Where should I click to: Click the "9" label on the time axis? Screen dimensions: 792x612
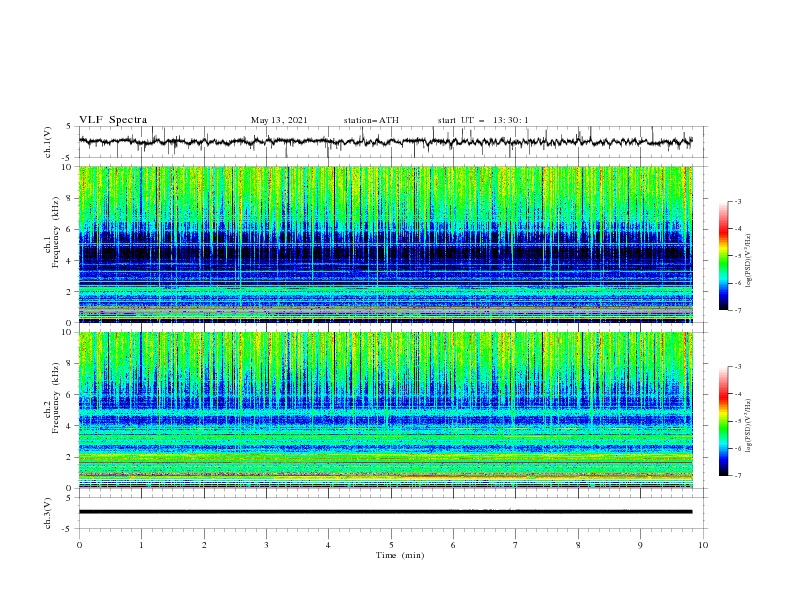tap(640, 545)
